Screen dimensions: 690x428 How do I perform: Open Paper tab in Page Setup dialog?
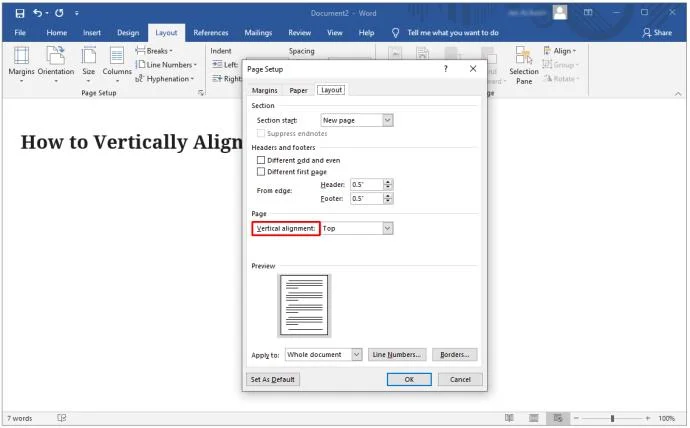[x=298, y=90]
